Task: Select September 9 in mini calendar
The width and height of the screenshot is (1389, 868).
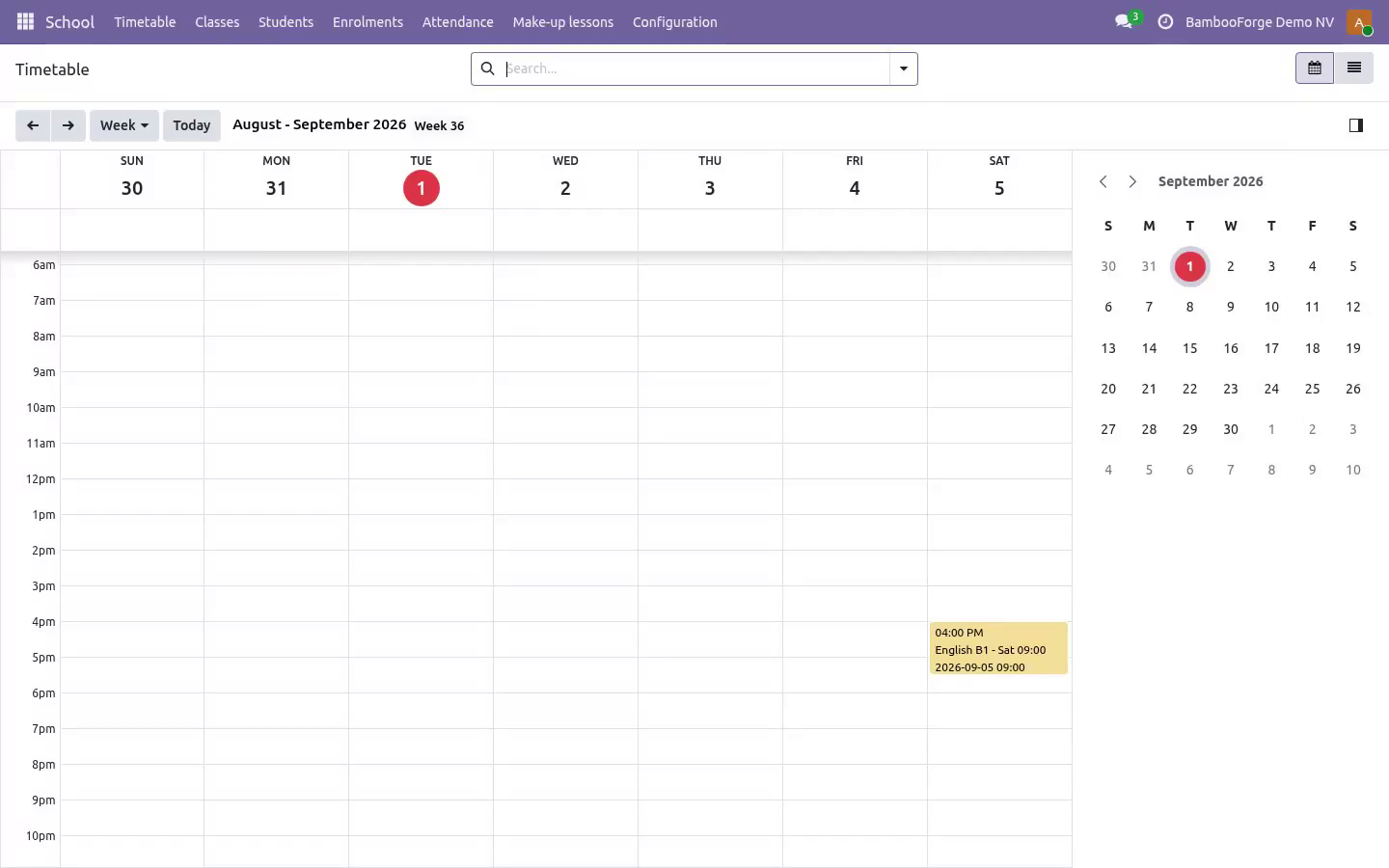Action: pyautogui.click(x=1231, y=307)
